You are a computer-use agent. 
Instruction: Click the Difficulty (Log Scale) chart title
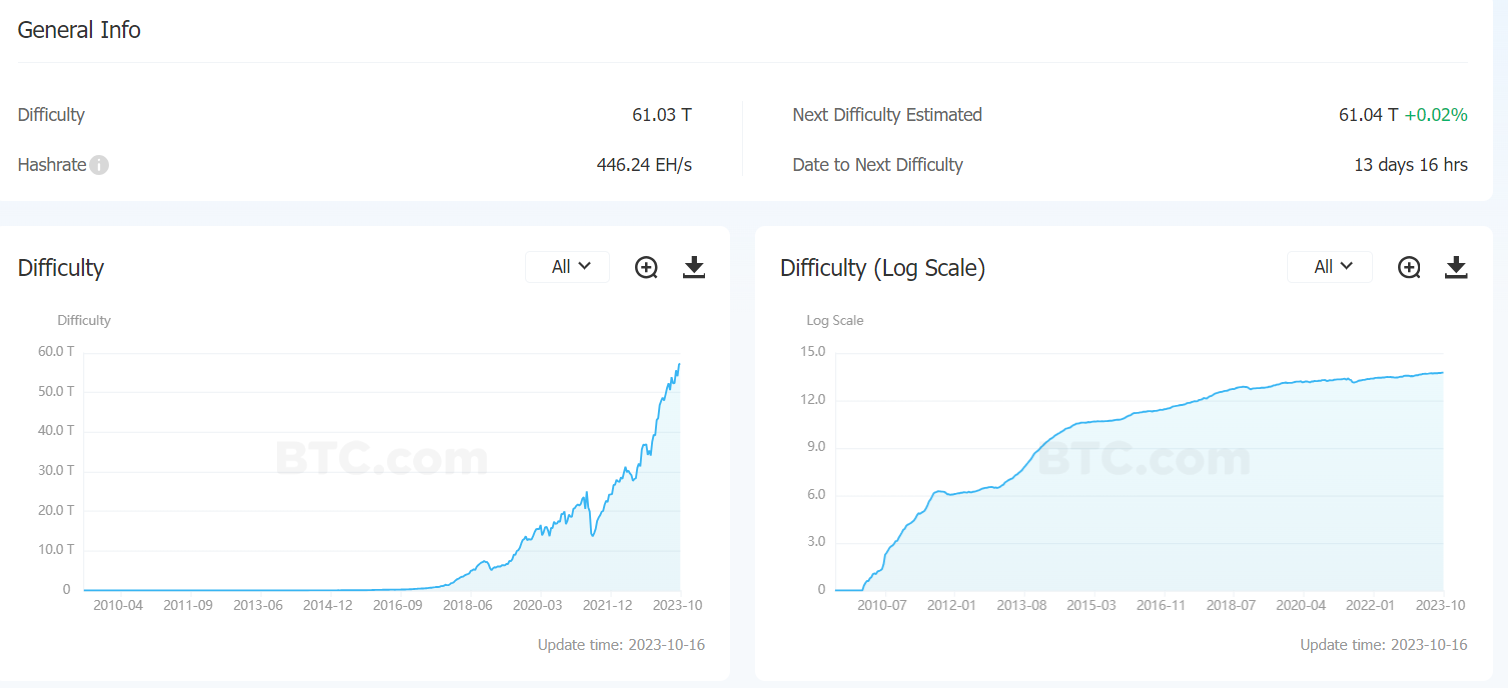pos(882,268)
